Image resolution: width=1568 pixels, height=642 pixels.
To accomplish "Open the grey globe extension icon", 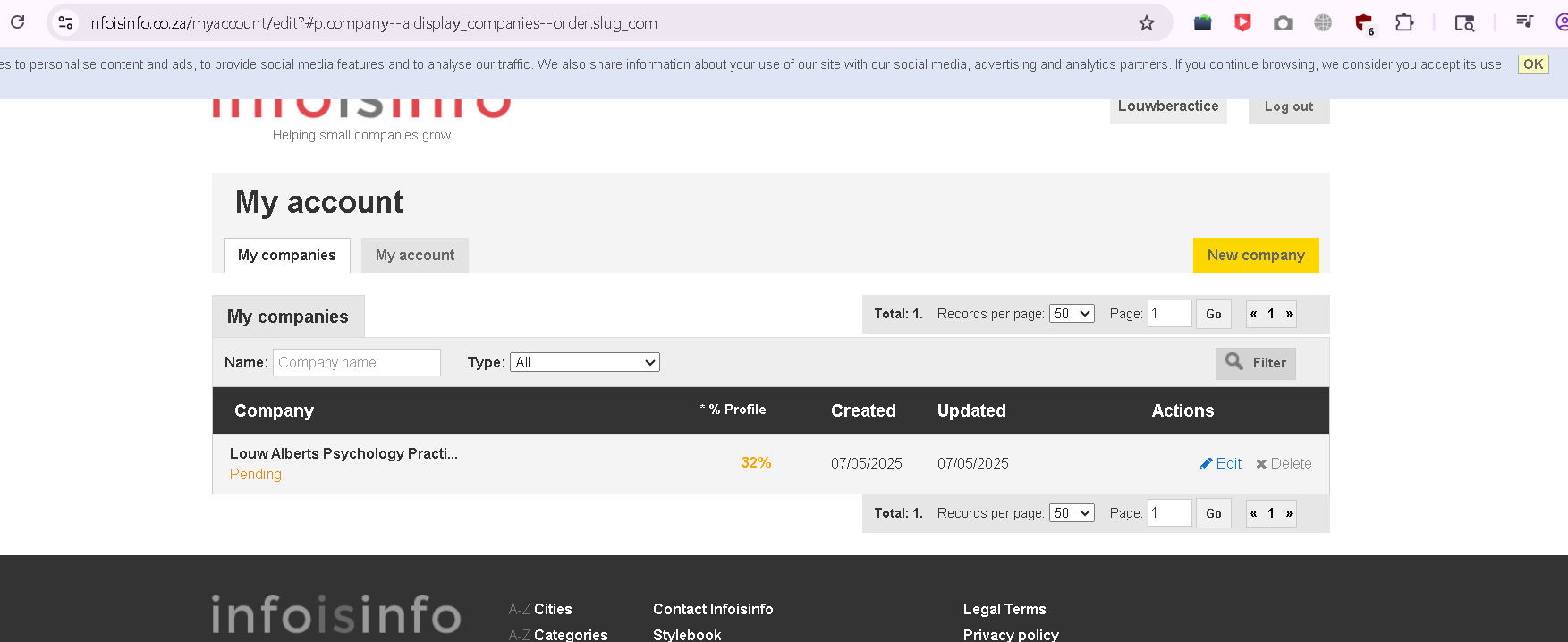I will (1323, 23).
